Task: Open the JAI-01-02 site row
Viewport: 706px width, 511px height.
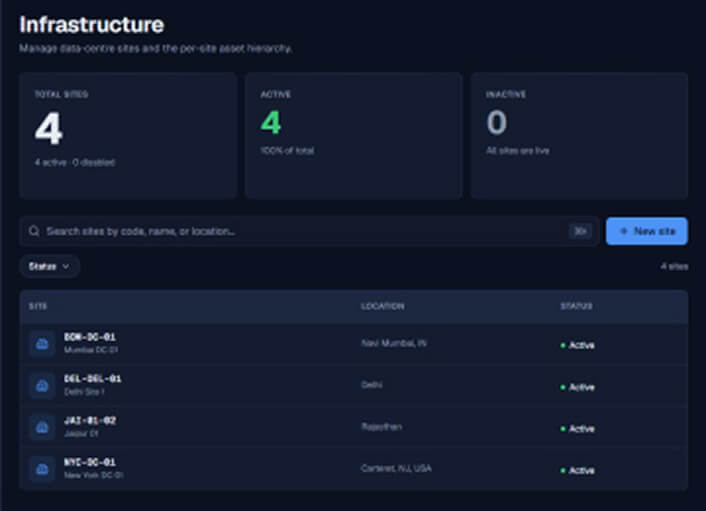Action: (x=353, y=427)
